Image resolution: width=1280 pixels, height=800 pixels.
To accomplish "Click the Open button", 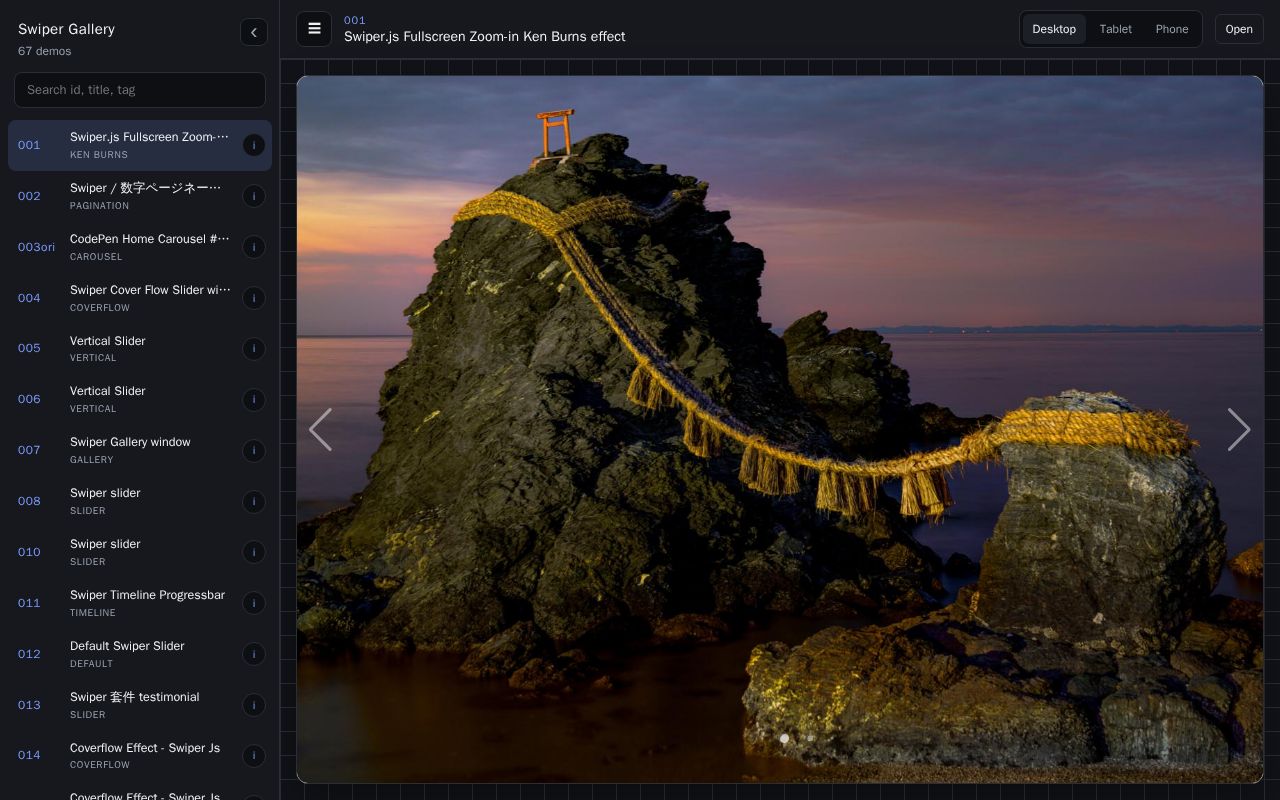I will click(1239, 29).
